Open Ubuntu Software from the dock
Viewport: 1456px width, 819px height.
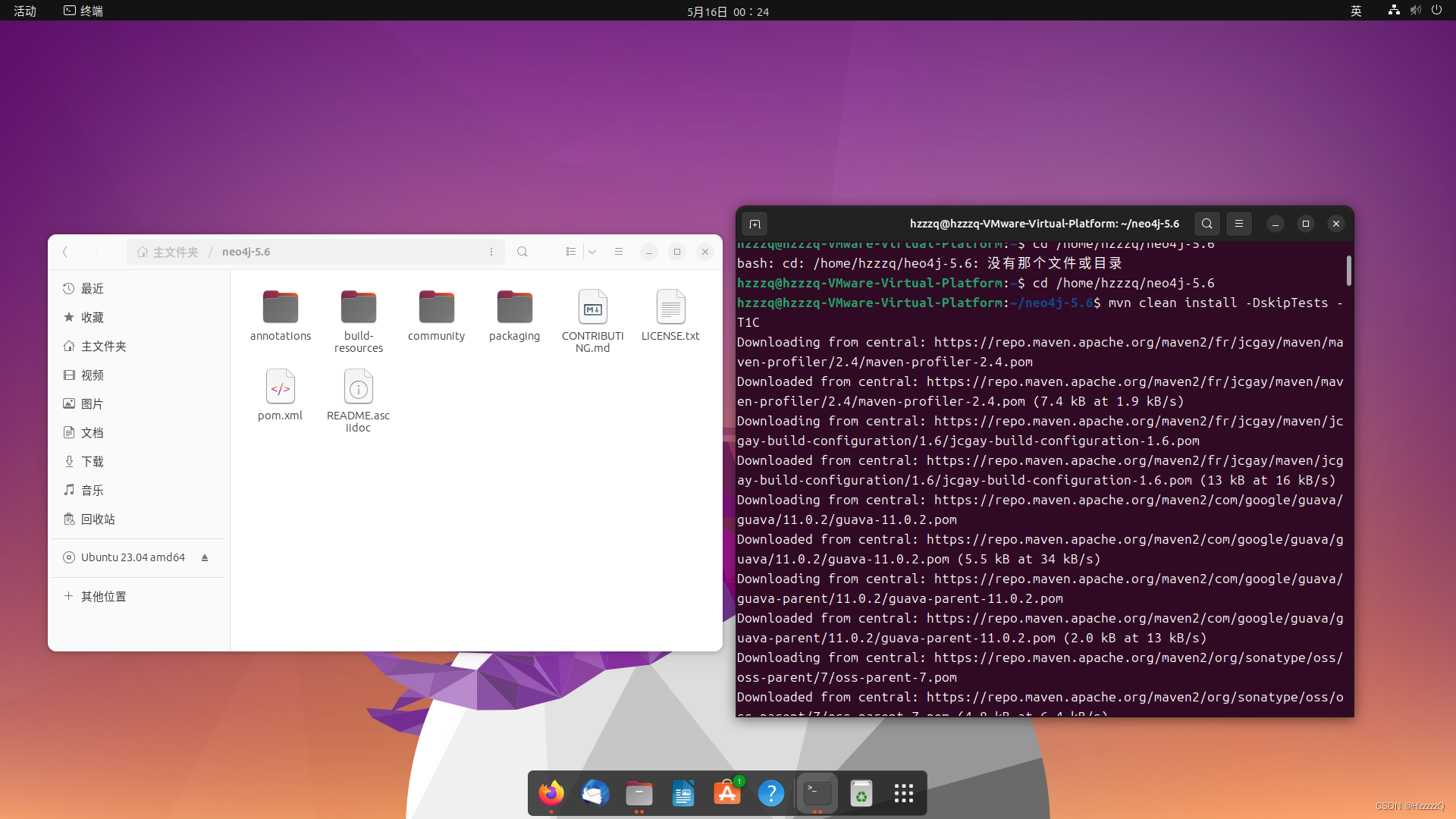click(727, 794)
